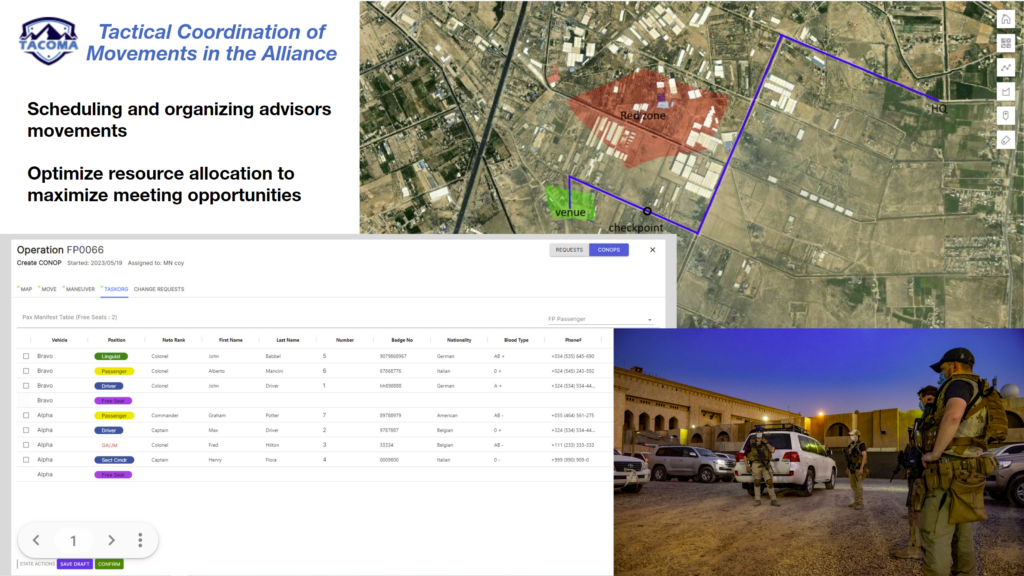Select the route line drawing tool
1024x576 pixels.
click(1005, 67)
